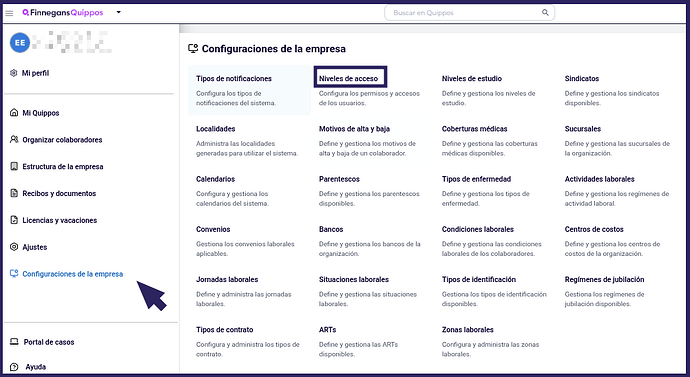Click the Finnegans Quippos logo

point(62,13)
